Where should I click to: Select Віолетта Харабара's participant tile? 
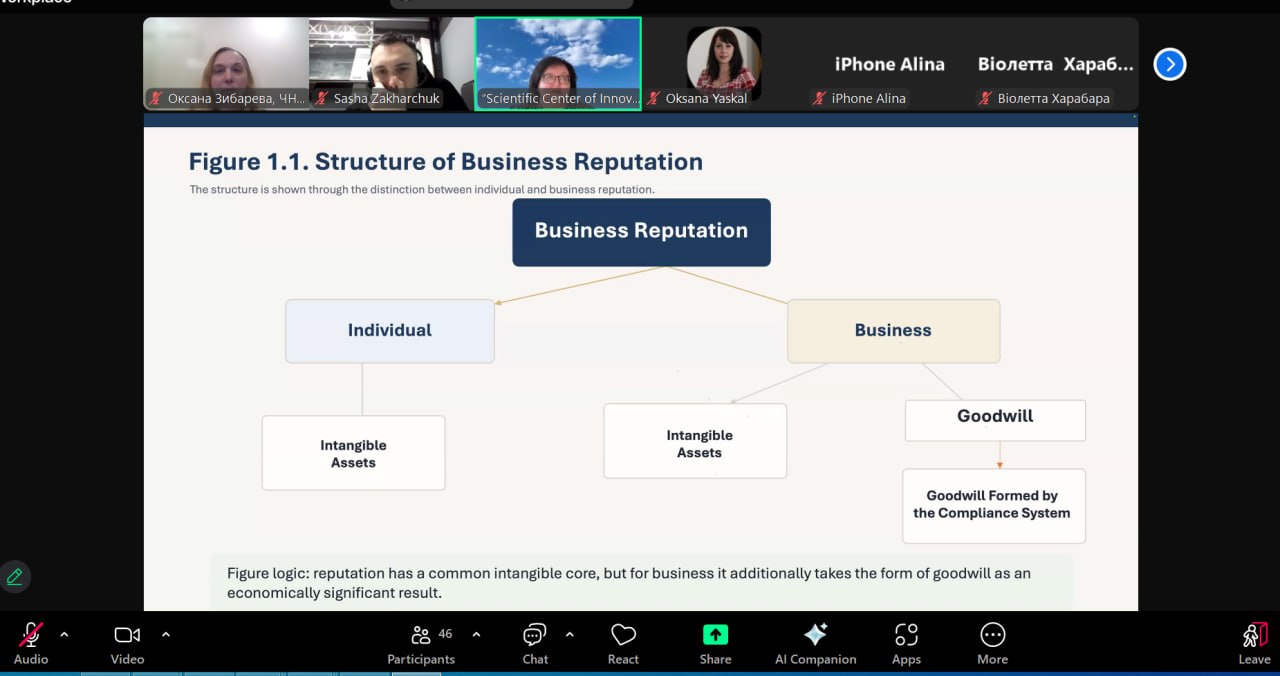1056,63
